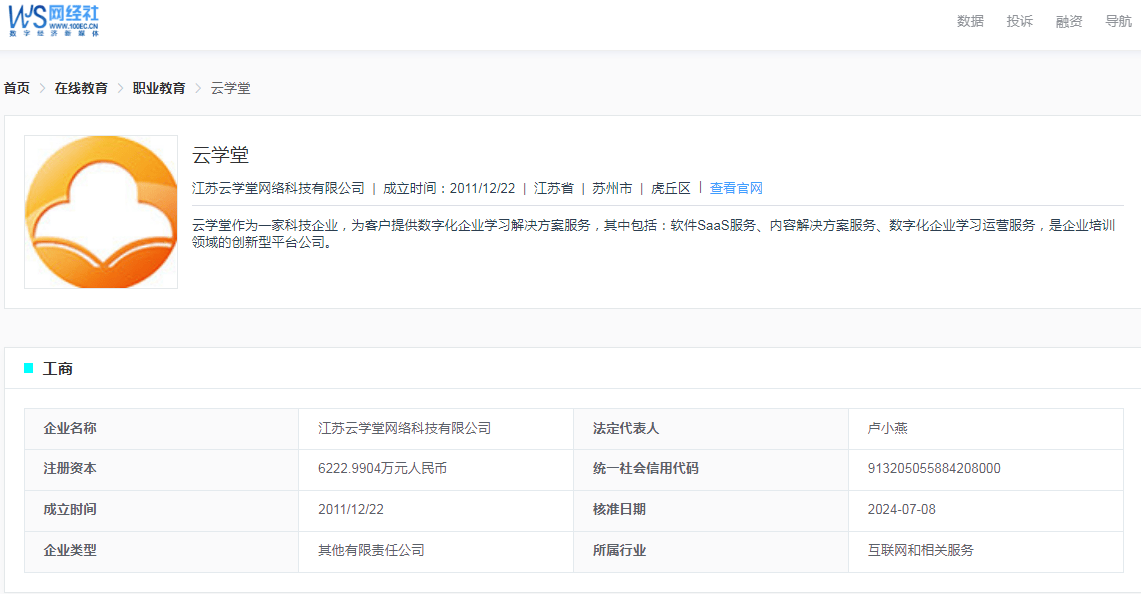Click the 互联网和相关服务 value
The width and height of the screenshot is (1141, 594).
(x=921, y=550)
